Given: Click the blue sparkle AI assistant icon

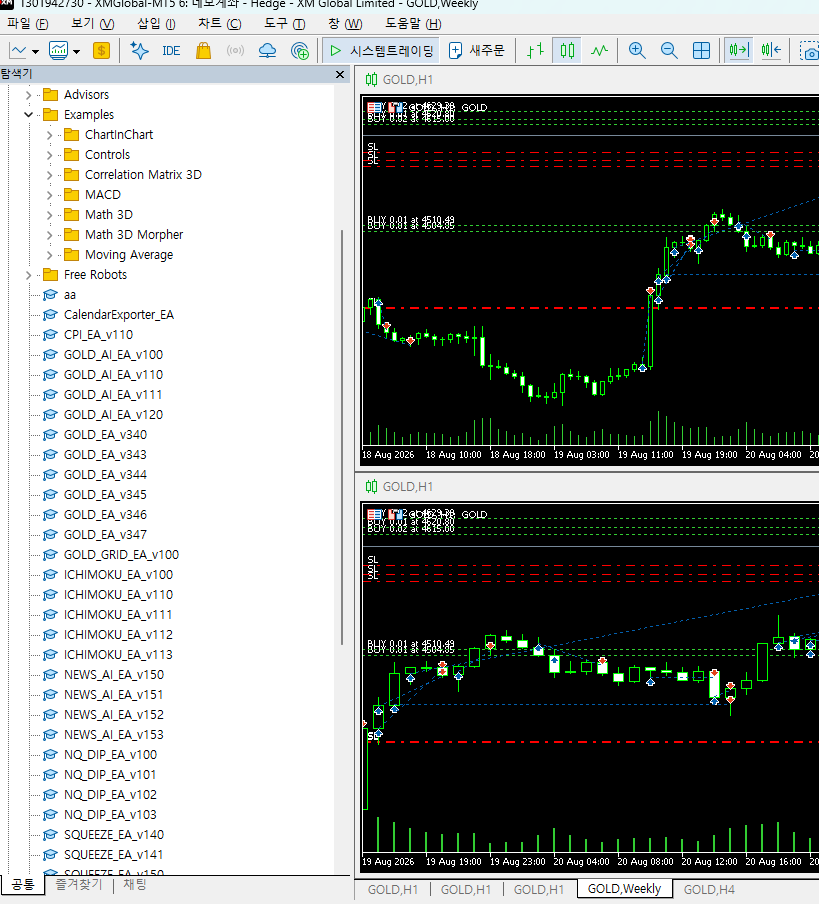Looking at the screenshot, I should click(x=139, y=51).
